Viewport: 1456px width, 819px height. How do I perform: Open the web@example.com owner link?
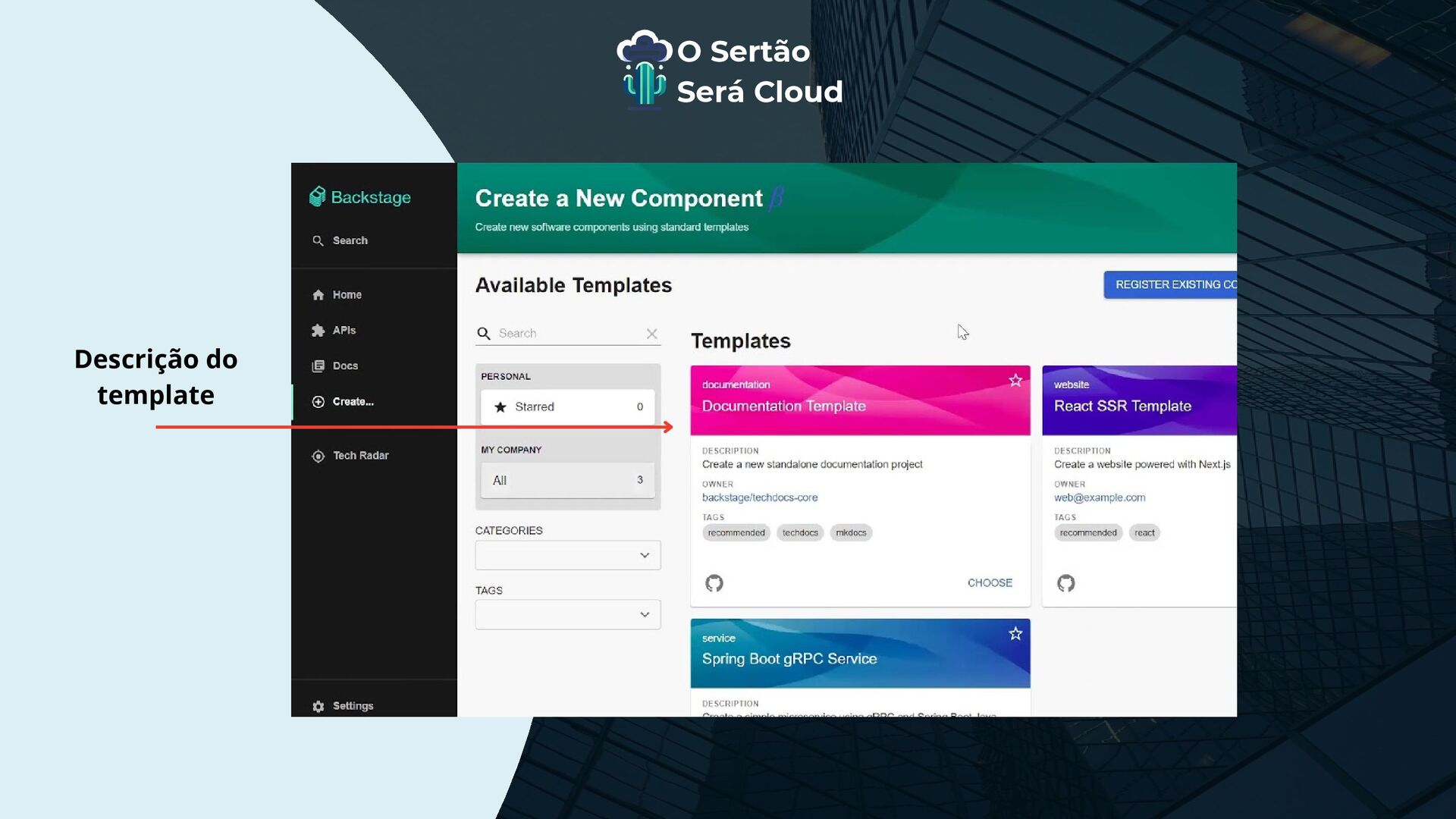tap(1100, 498)
